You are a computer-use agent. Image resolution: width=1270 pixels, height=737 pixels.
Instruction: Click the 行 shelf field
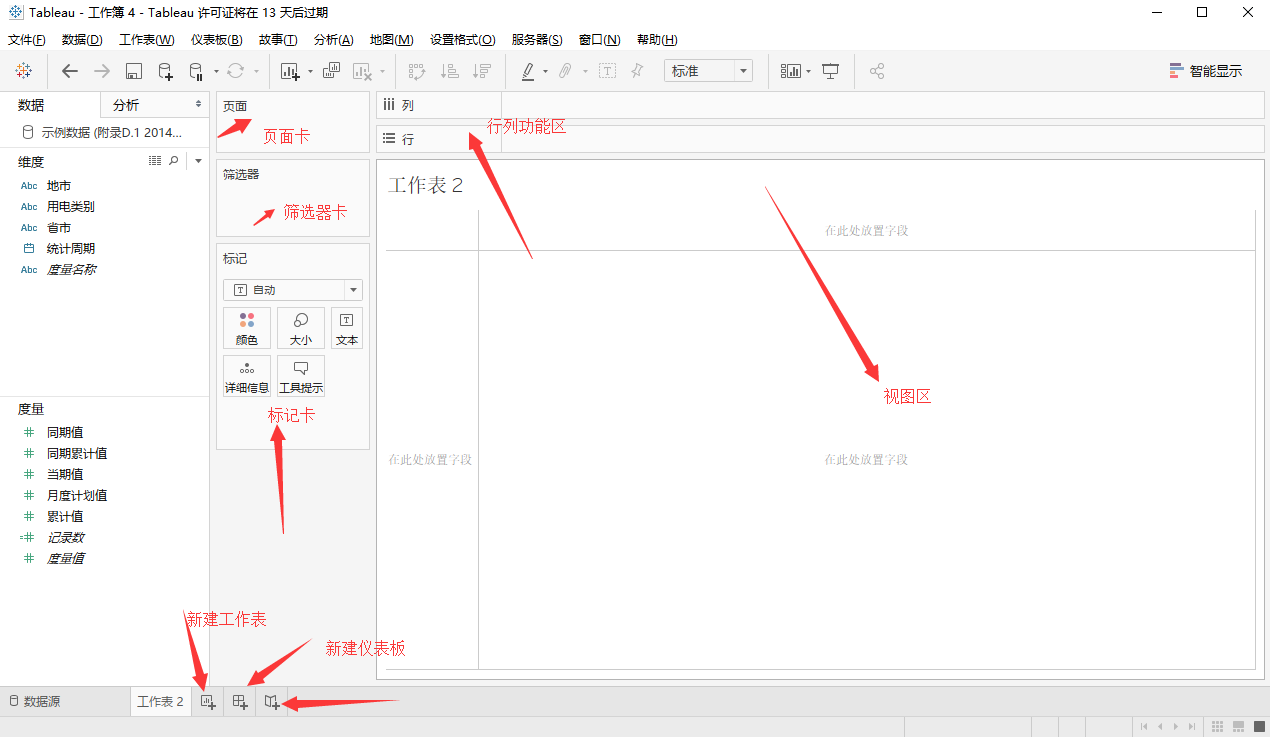click(x=819, y=139)
